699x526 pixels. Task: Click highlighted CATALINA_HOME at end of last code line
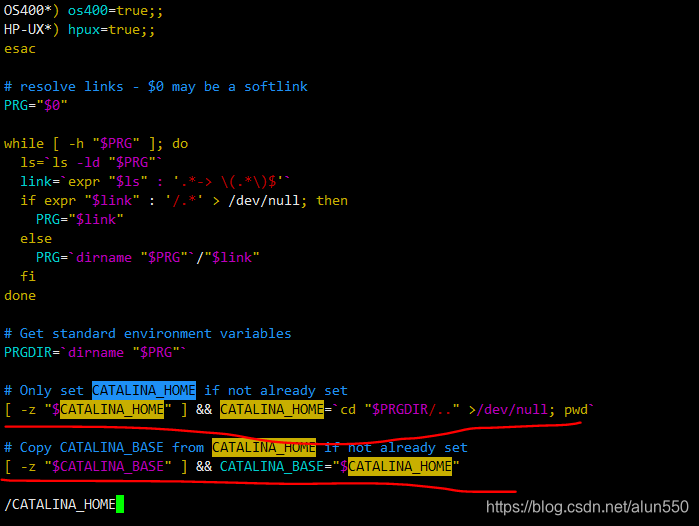click(400, 466)
